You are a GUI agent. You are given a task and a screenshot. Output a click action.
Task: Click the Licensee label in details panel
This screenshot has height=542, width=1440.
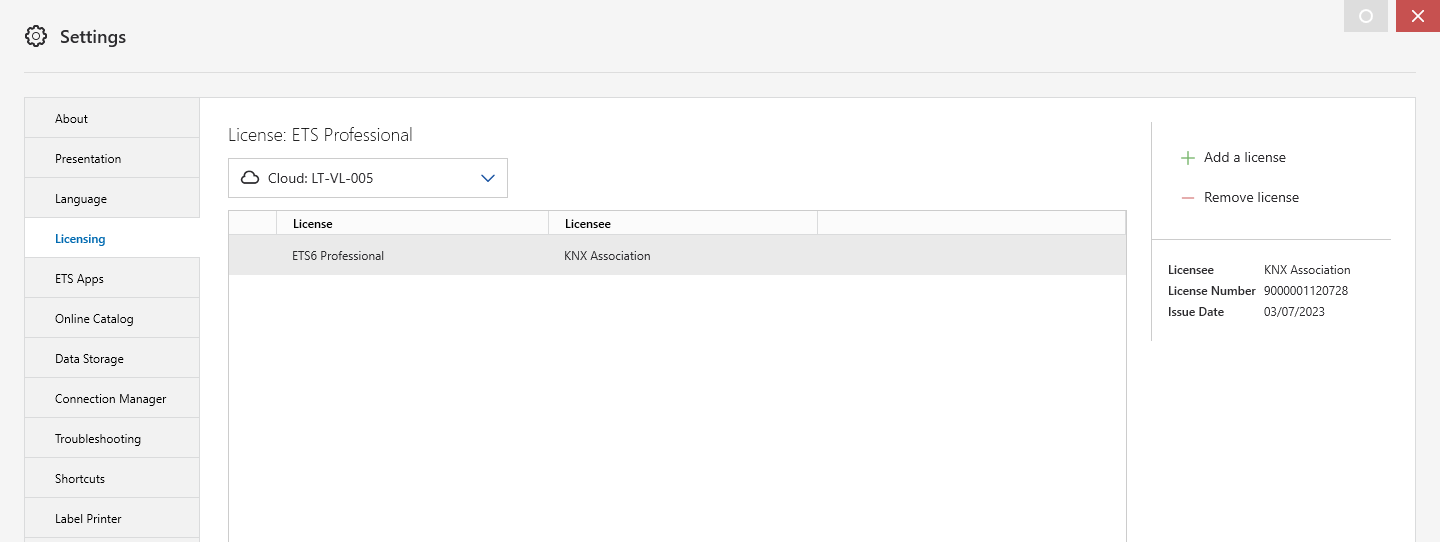[x=1191, y=270]
